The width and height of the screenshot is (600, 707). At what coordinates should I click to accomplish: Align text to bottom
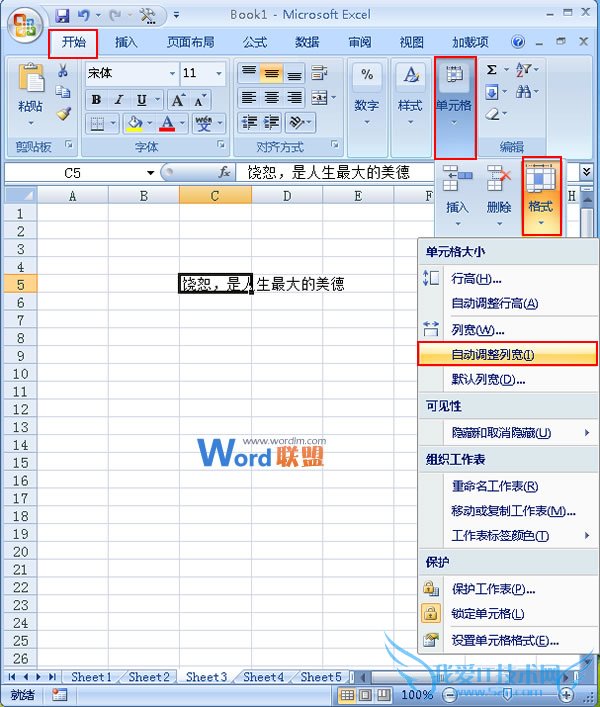coord(294,73)
